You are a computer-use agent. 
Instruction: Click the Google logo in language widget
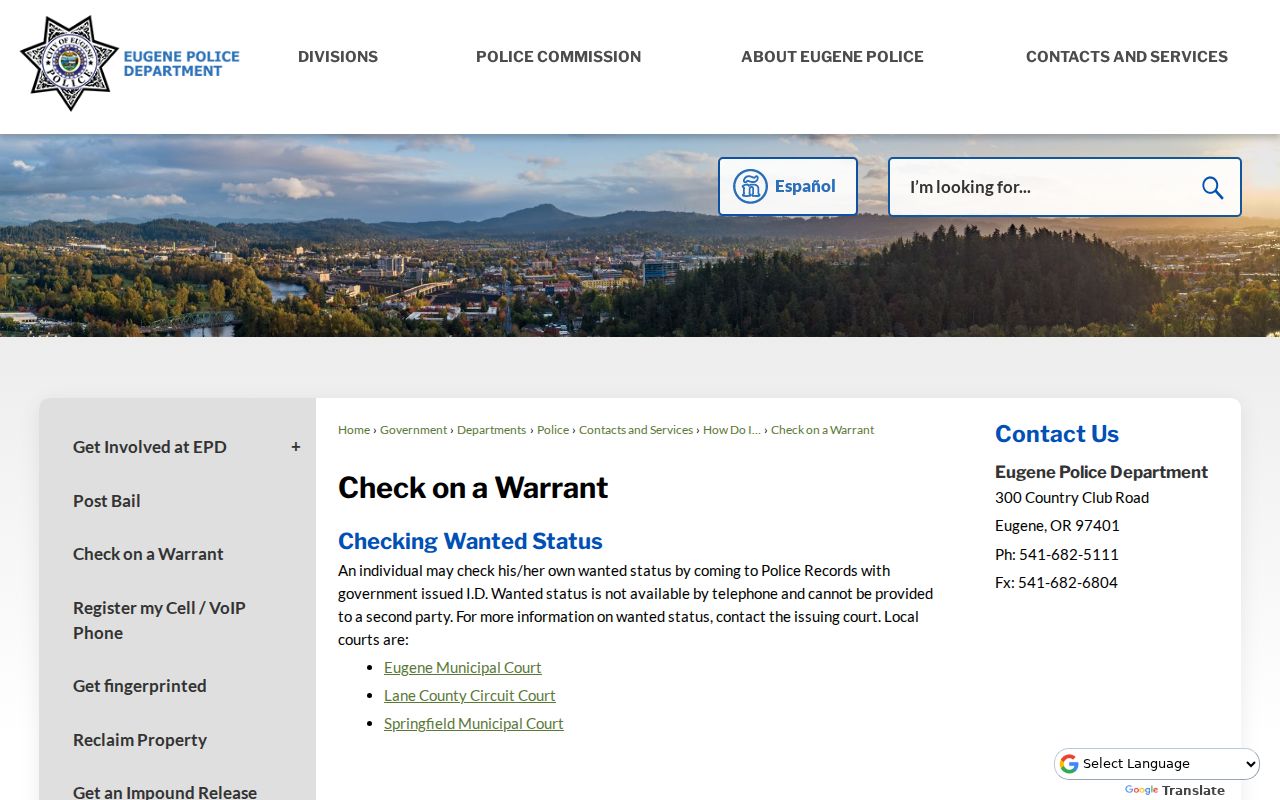(1069, 764)
